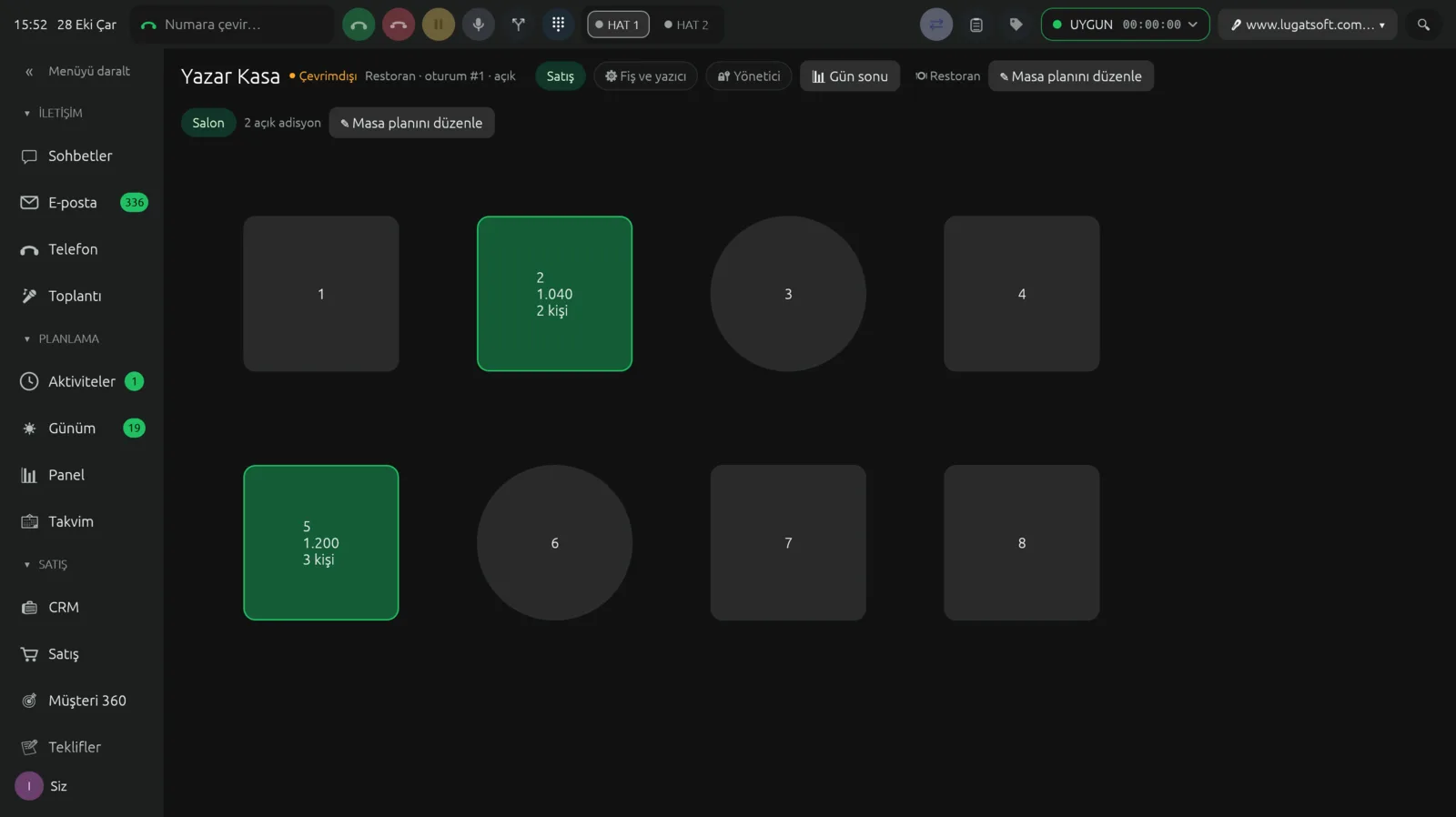
Task: Open the UYGUN status dropdown
Action: tap(1125, 25)
